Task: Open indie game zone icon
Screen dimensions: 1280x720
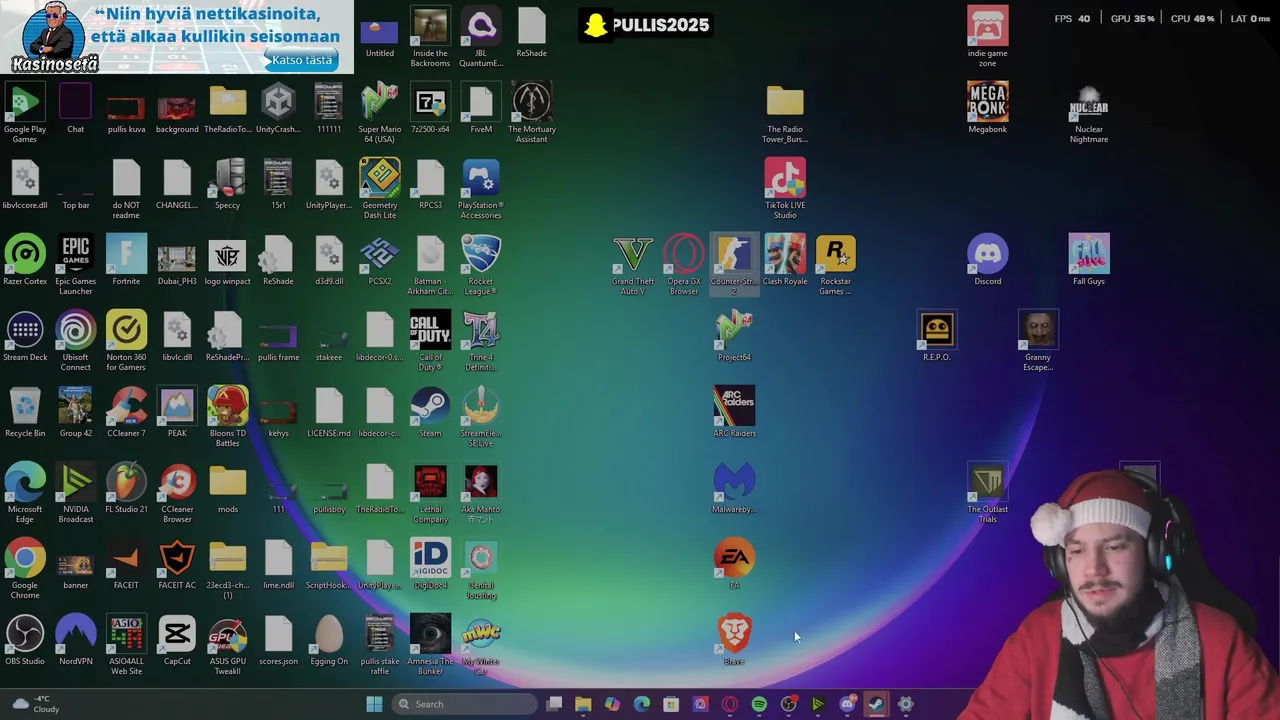Action: (x=988, y=36)
